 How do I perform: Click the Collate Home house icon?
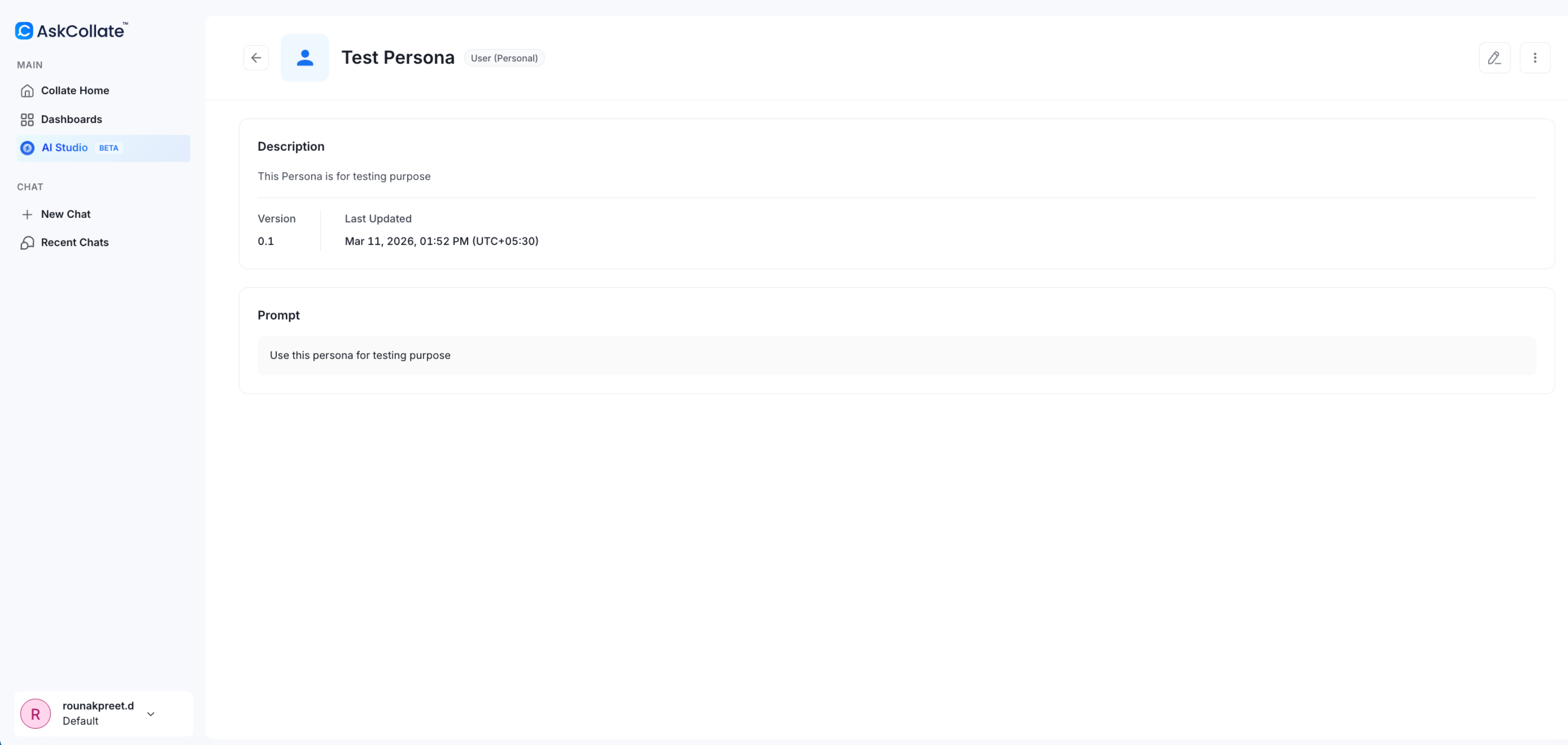point(27,91)
